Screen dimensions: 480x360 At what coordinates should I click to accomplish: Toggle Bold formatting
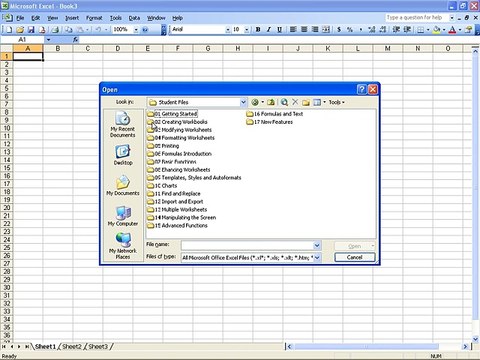click(258, 30)
